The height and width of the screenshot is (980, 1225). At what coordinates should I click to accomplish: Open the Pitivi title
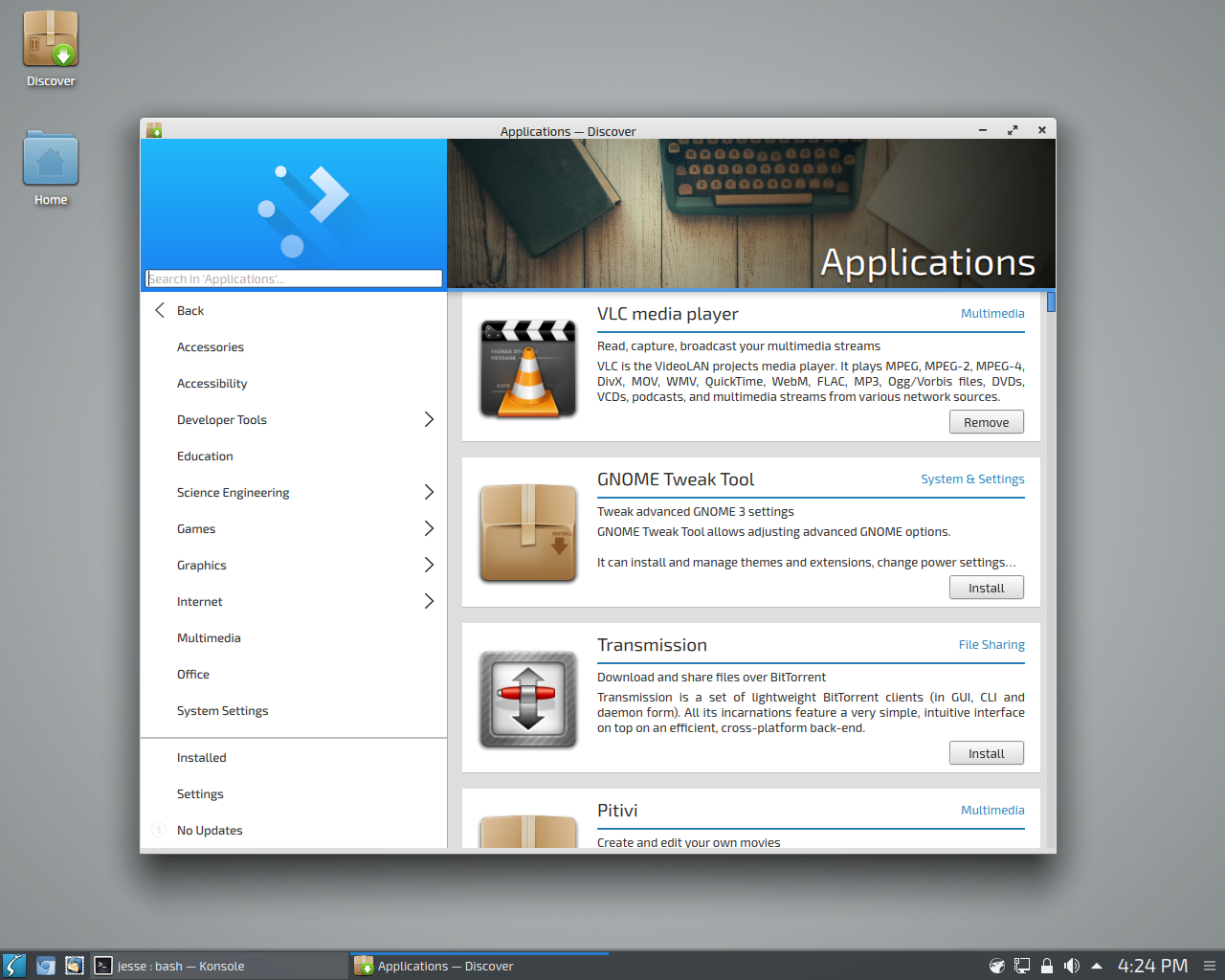(x=617, y=811)
